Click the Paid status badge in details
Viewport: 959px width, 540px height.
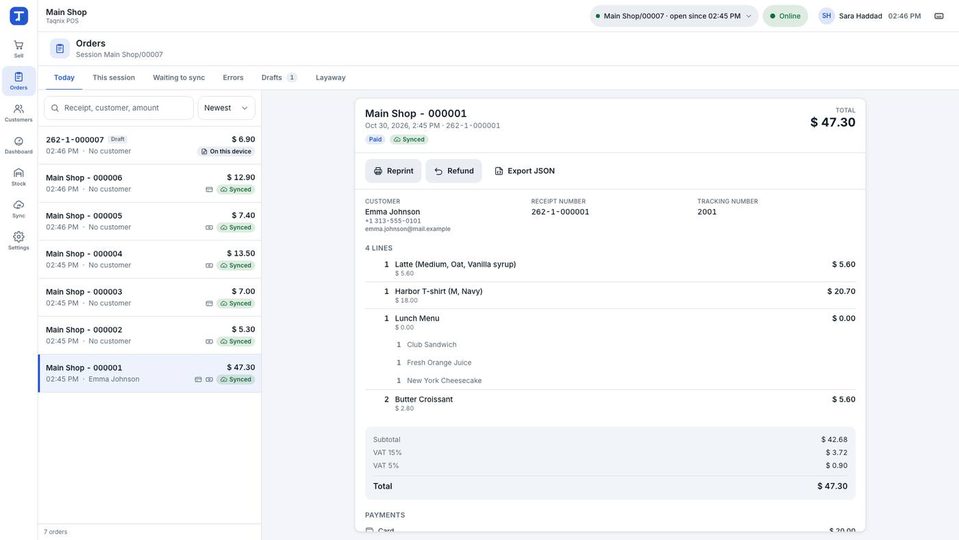coord(375,139)
